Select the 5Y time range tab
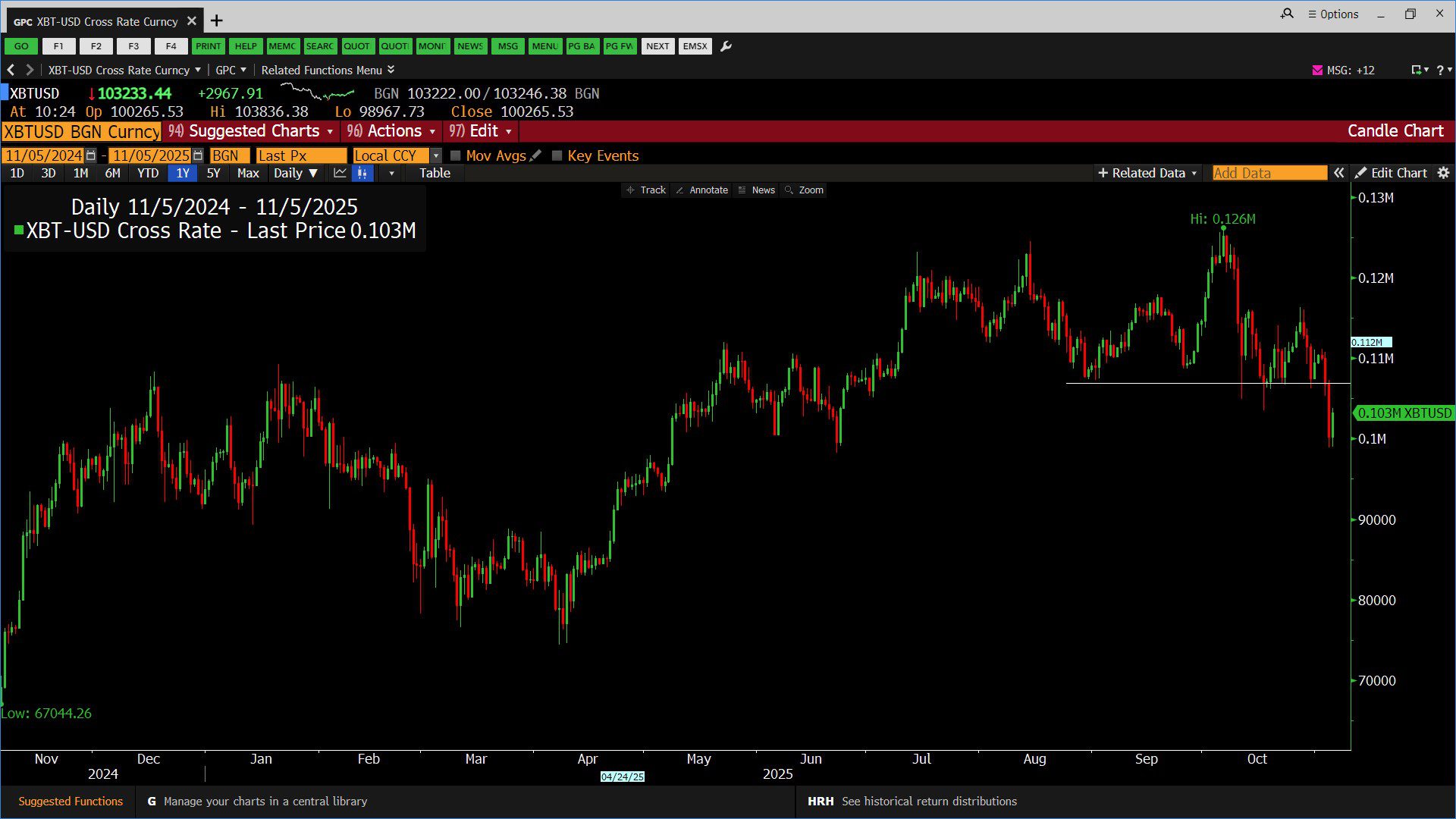 213,173
